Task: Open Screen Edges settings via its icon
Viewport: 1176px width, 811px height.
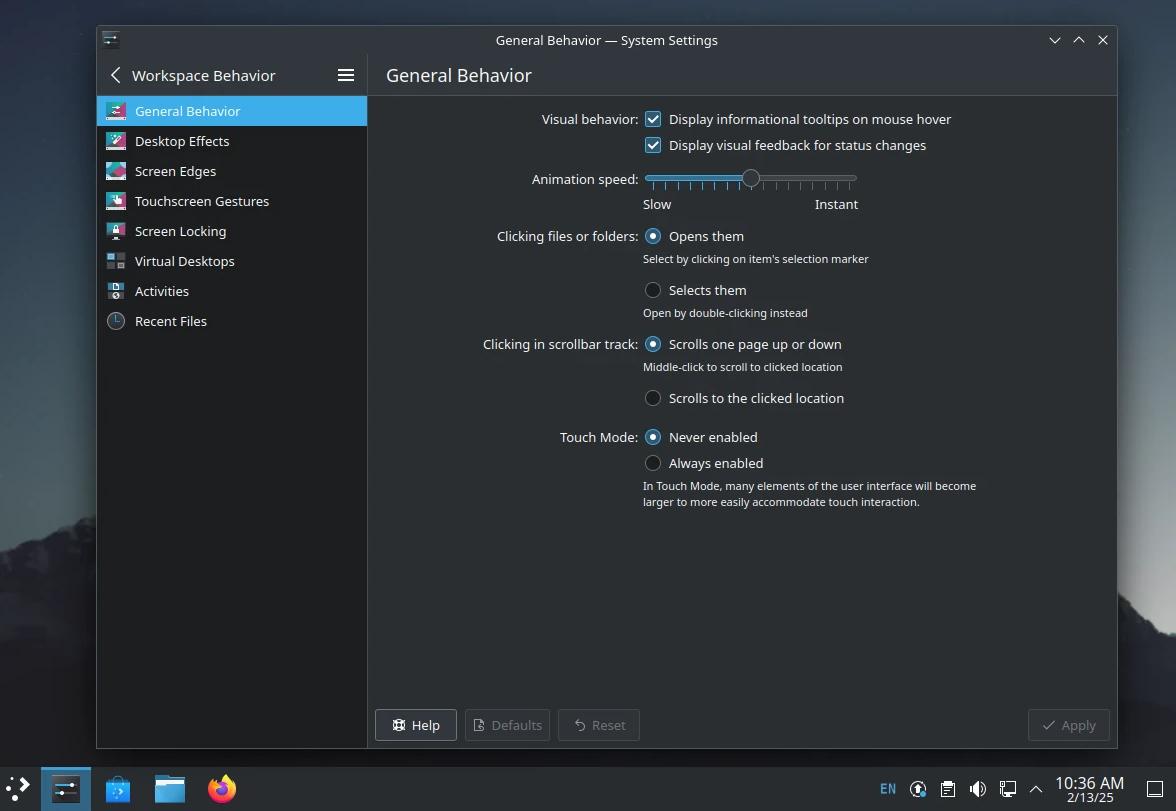Action: tap(117, 171)
